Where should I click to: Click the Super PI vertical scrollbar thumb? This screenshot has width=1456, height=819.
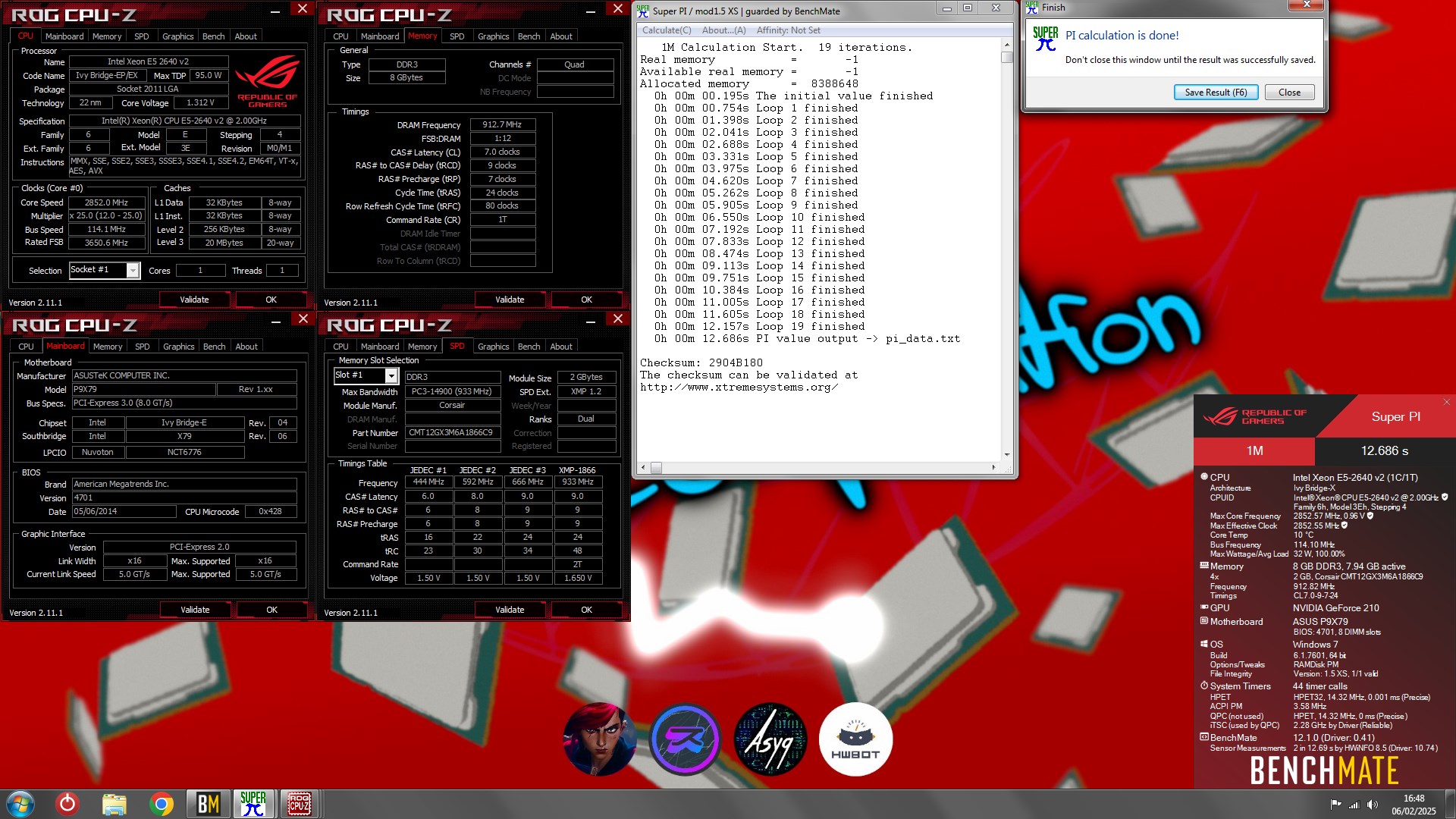coord(1007,57)
